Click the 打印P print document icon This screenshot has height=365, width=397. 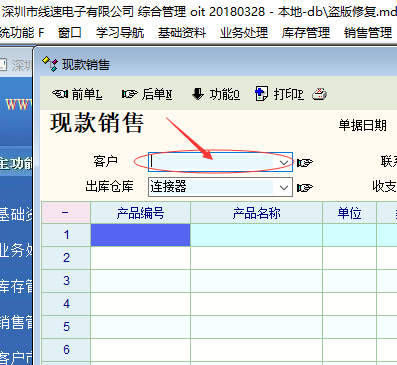click(261, 94)
